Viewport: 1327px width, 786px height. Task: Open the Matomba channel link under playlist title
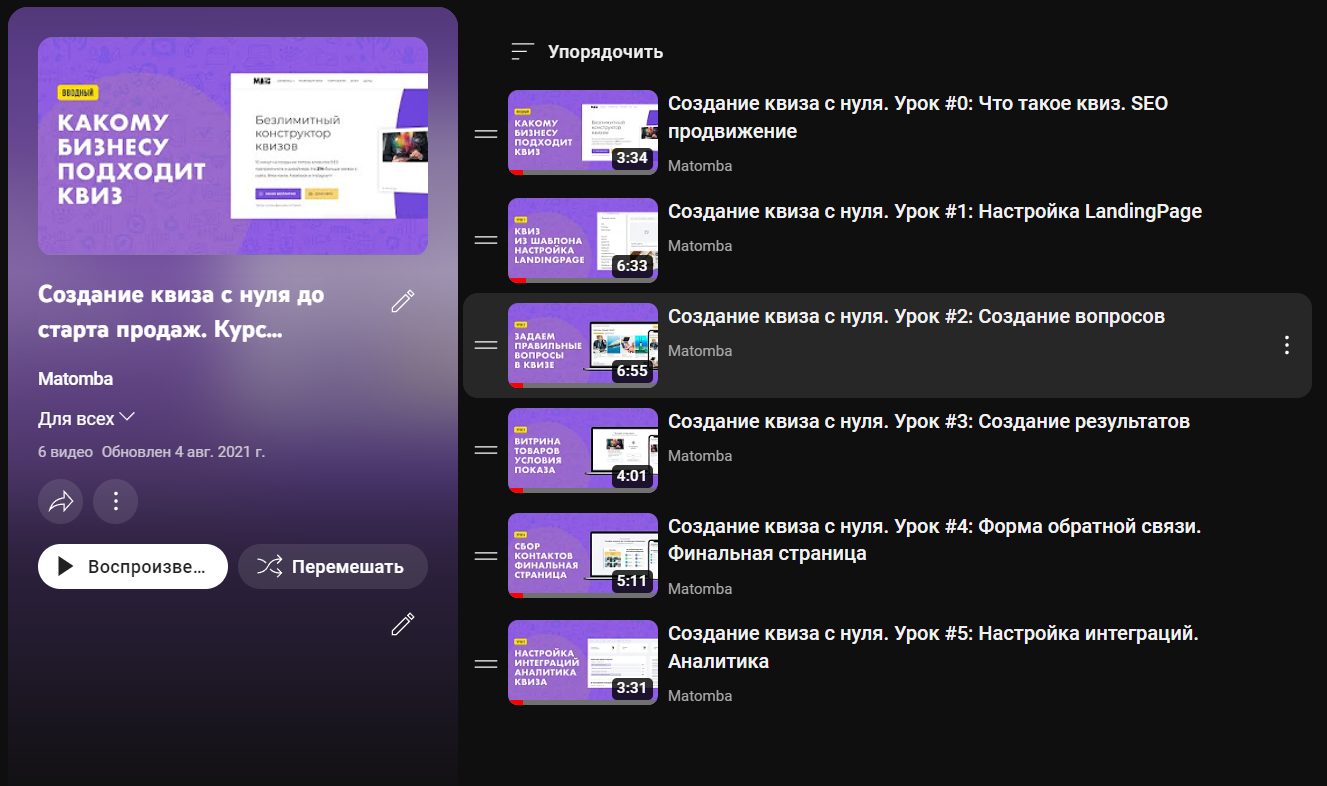pyautogui.click(x=75, y=379)
